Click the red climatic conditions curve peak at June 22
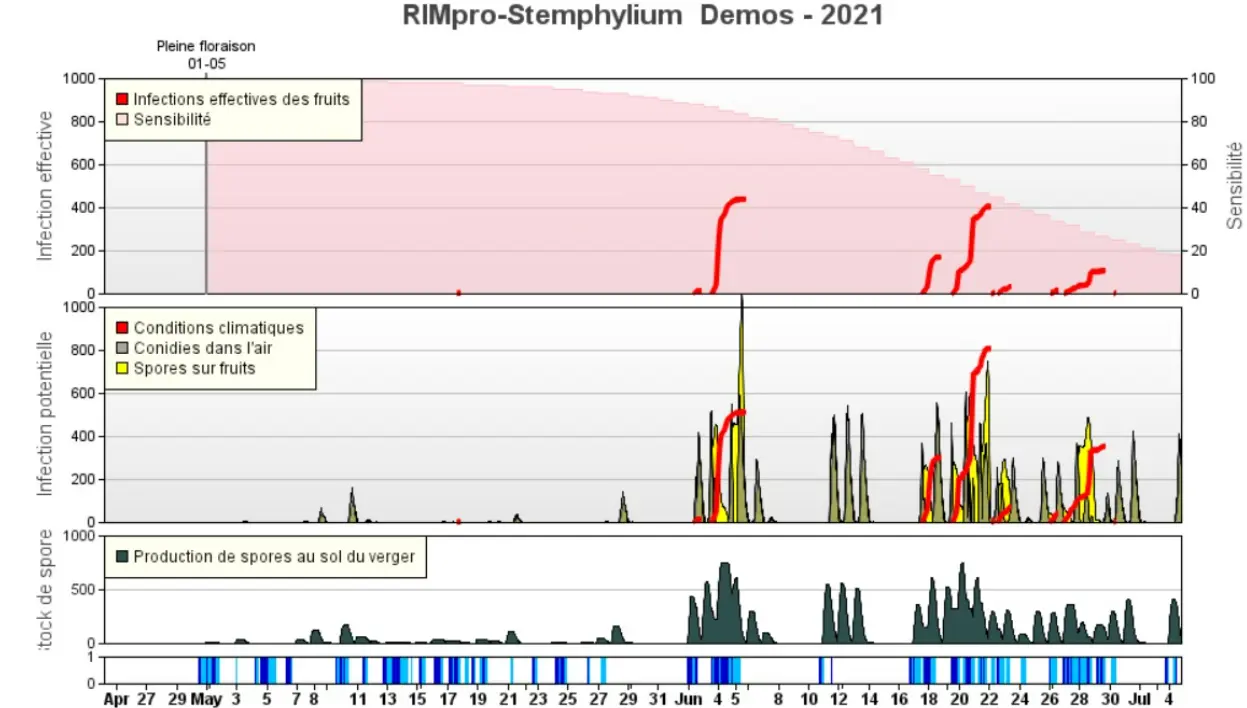 987,348
